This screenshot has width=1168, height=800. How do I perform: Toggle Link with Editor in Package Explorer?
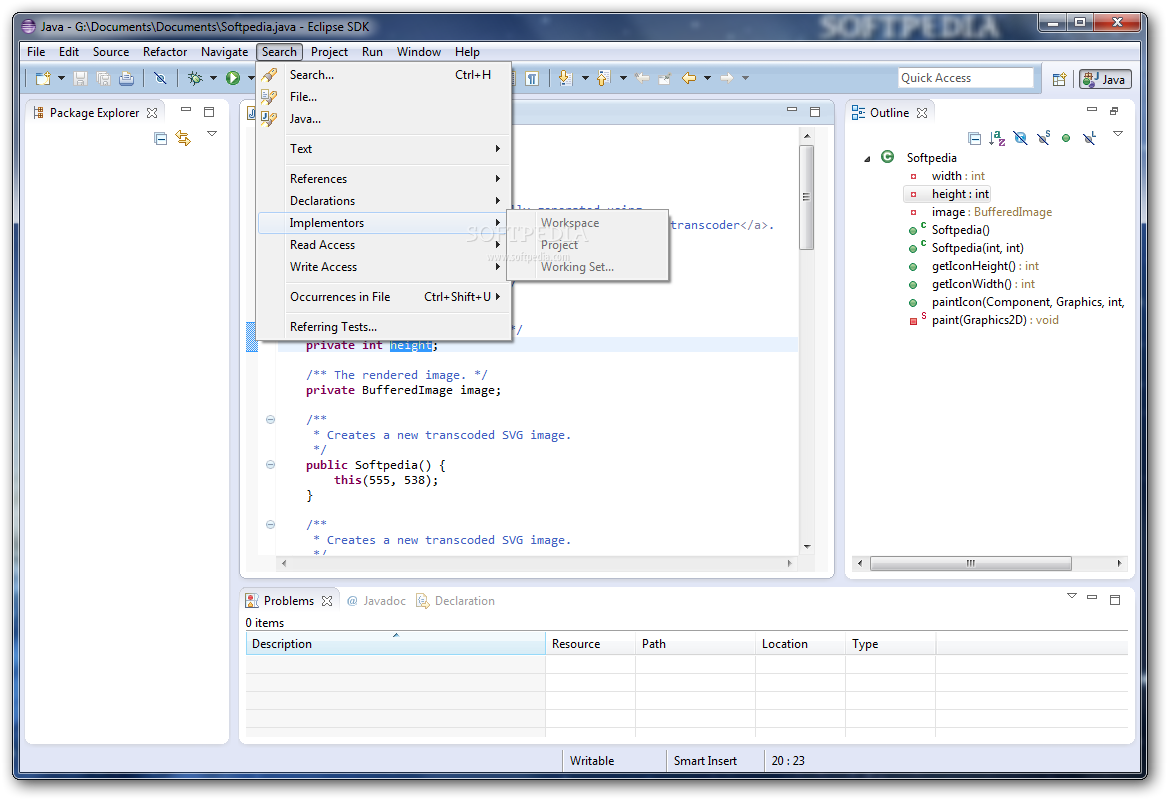coord(183,139)
